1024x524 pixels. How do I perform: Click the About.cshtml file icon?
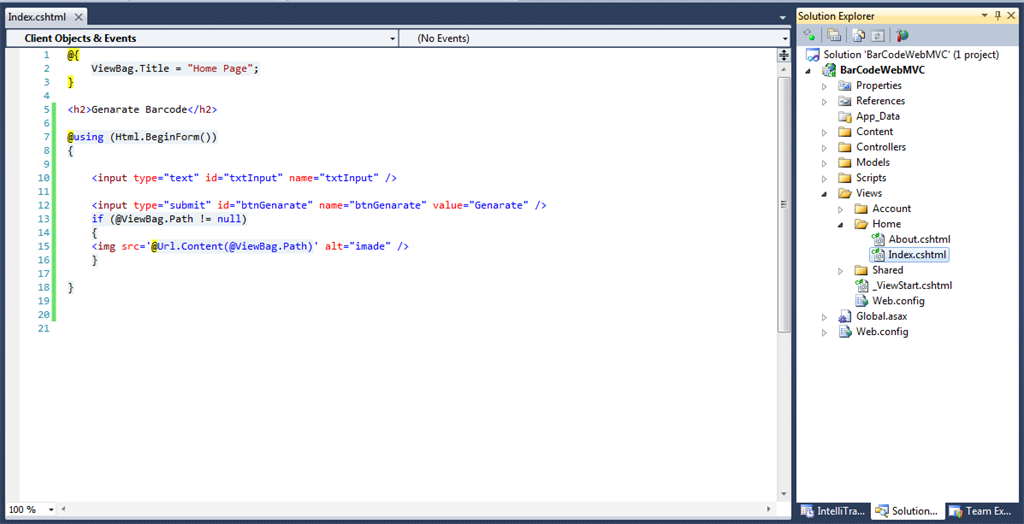click(x=878, y=239)
